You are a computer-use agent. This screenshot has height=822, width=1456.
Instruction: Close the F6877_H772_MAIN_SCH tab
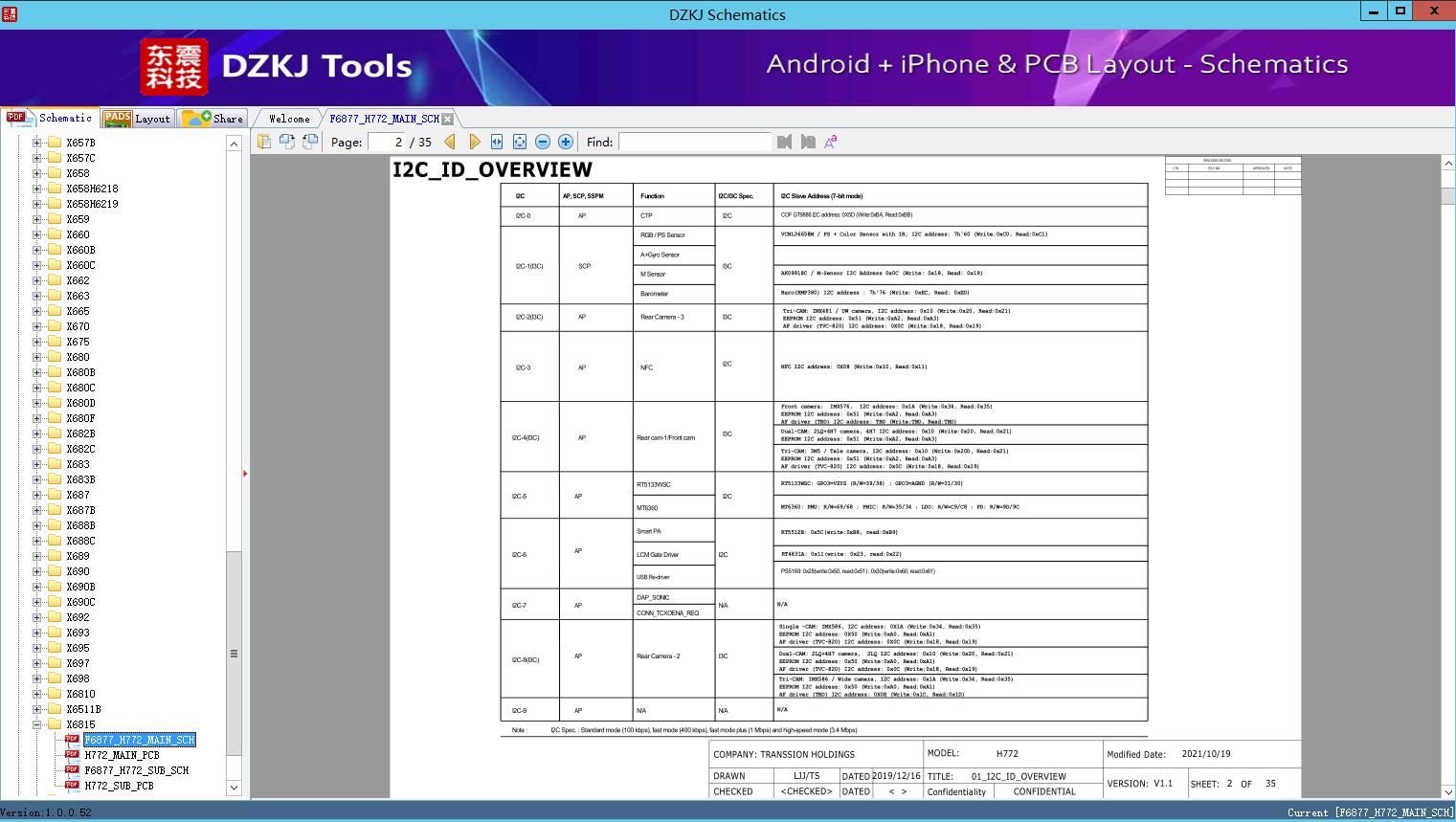tap(448, 119)
